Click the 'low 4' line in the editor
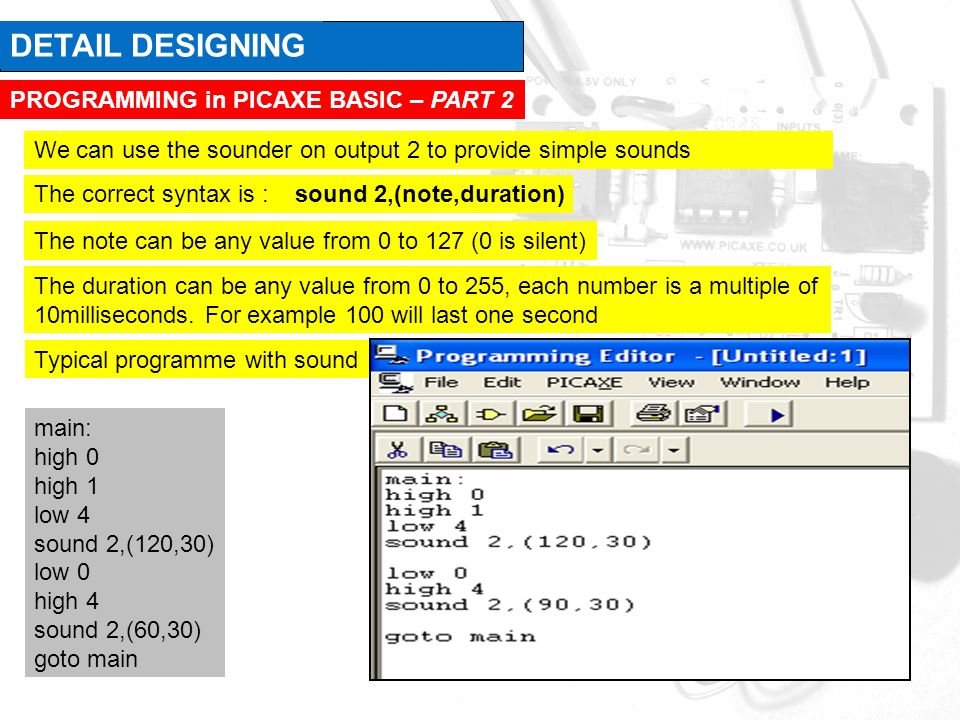 426,526
